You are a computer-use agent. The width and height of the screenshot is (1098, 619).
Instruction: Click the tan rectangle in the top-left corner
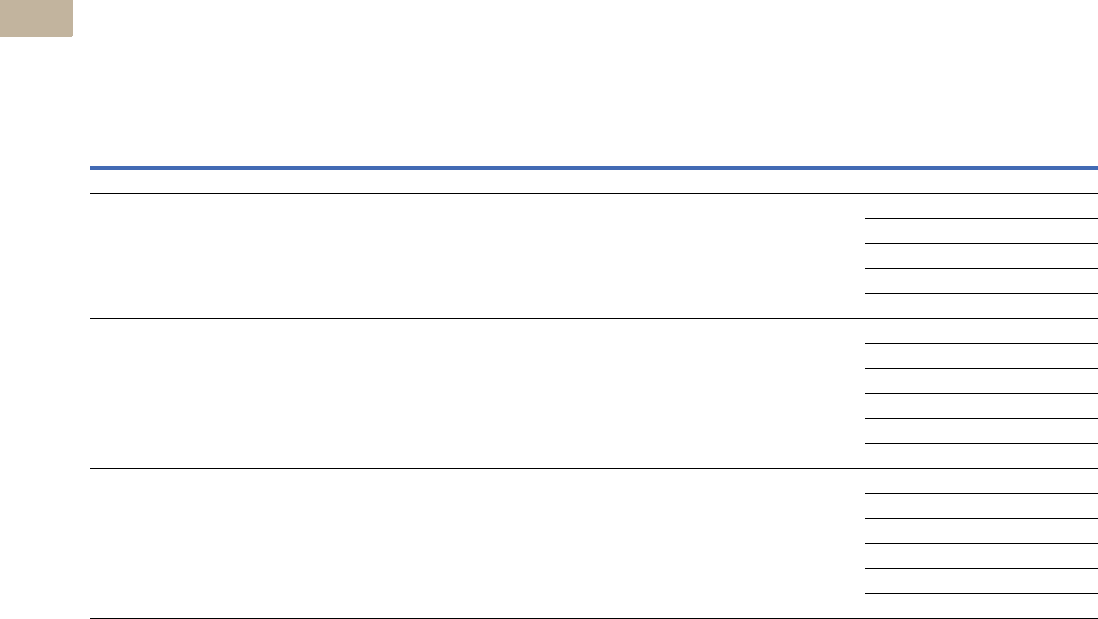(x=36, y=18)
